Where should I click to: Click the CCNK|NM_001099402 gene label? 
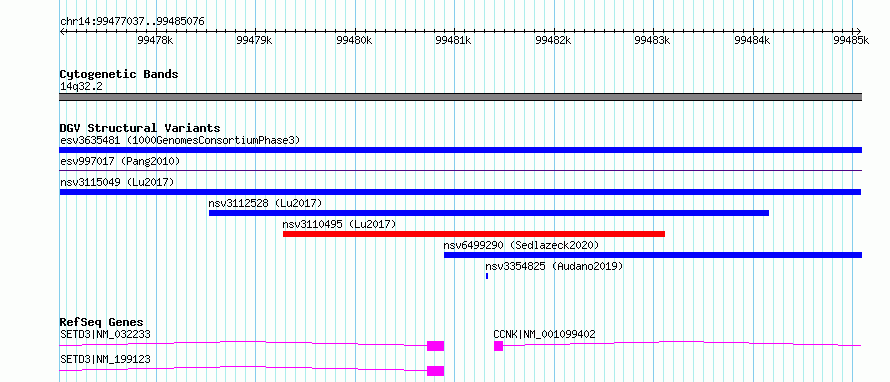pyautogui.click(x=544, y=334)
